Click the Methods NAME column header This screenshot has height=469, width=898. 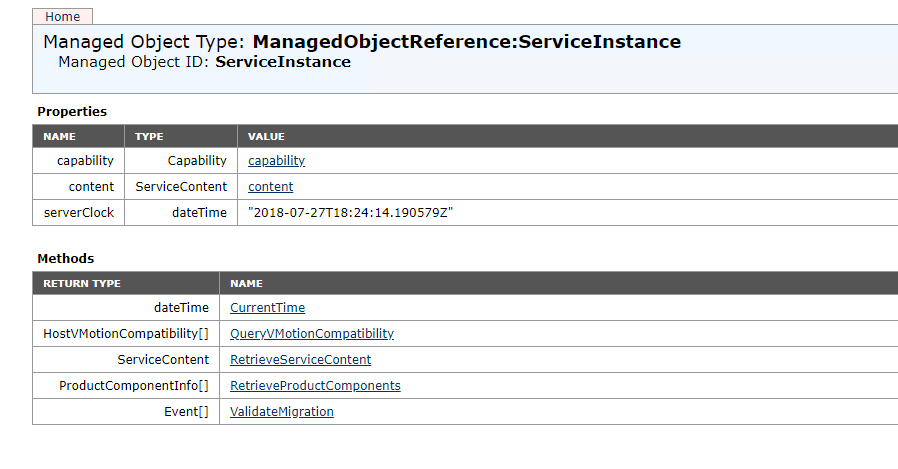pos(558,283)
